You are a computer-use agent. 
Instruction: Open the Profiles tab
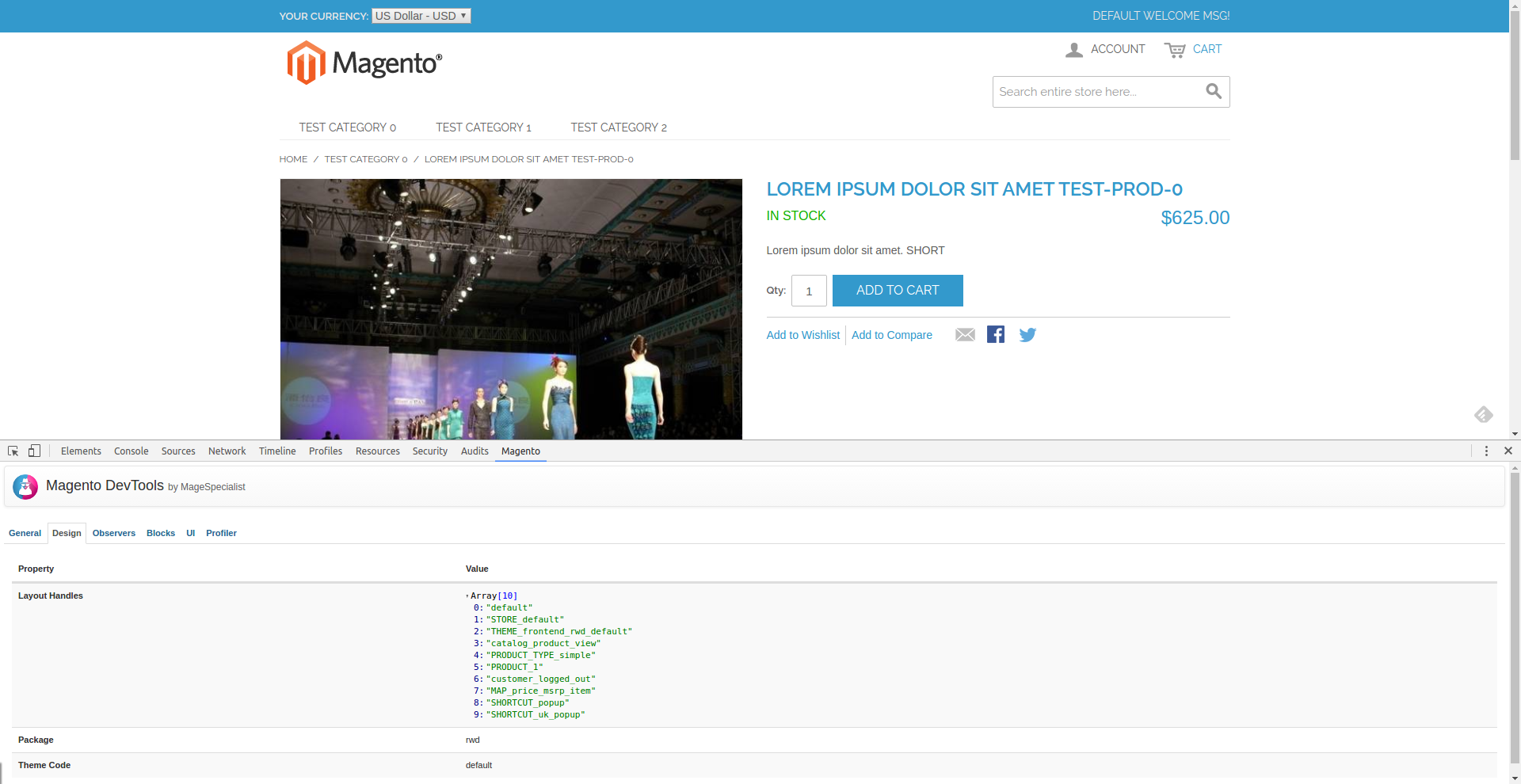tap(326, 451)
